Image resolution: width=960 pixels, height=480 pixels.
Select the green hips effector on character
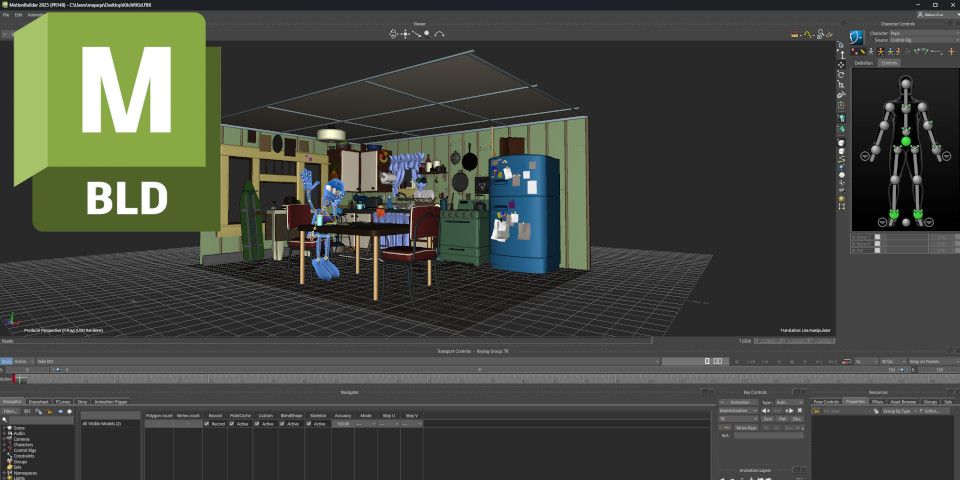[x=906, y=141]
